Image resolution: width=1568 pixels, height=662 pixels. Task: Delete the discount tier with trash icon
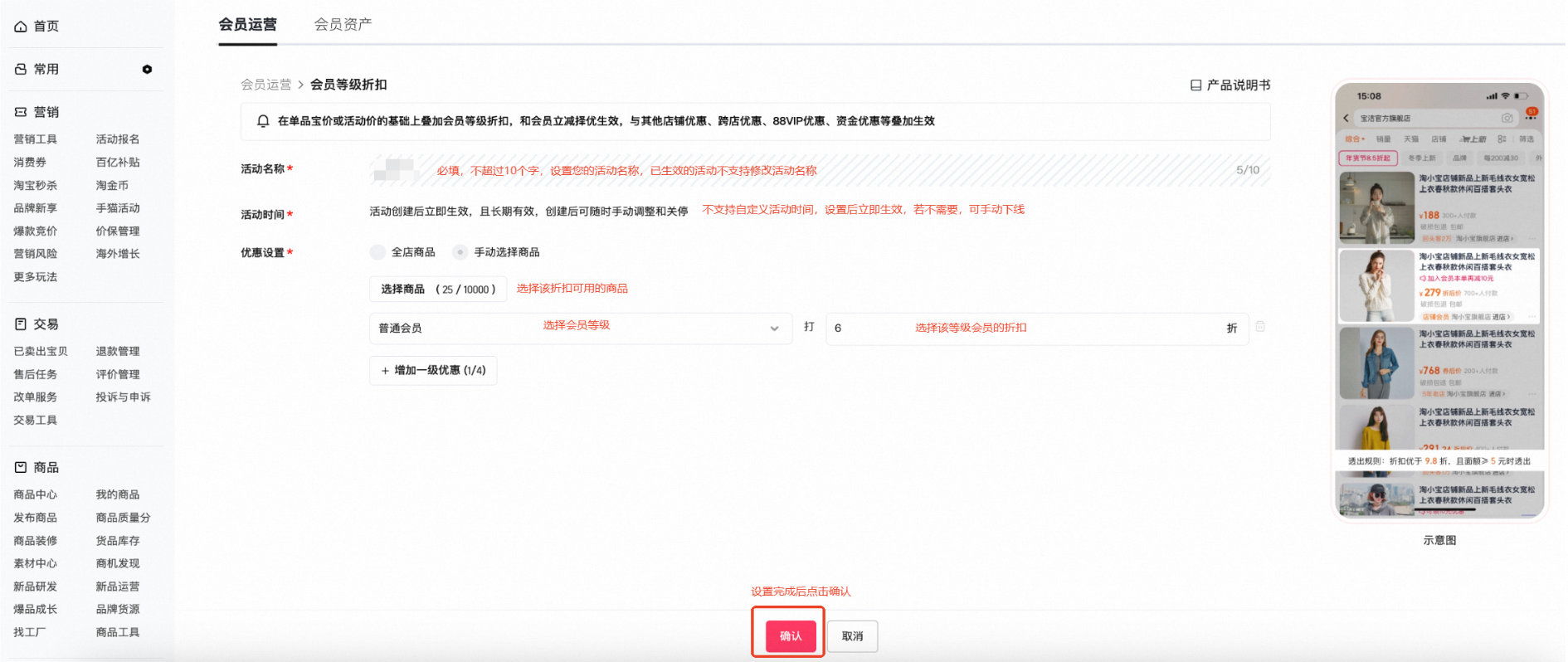pos(1260,327)
